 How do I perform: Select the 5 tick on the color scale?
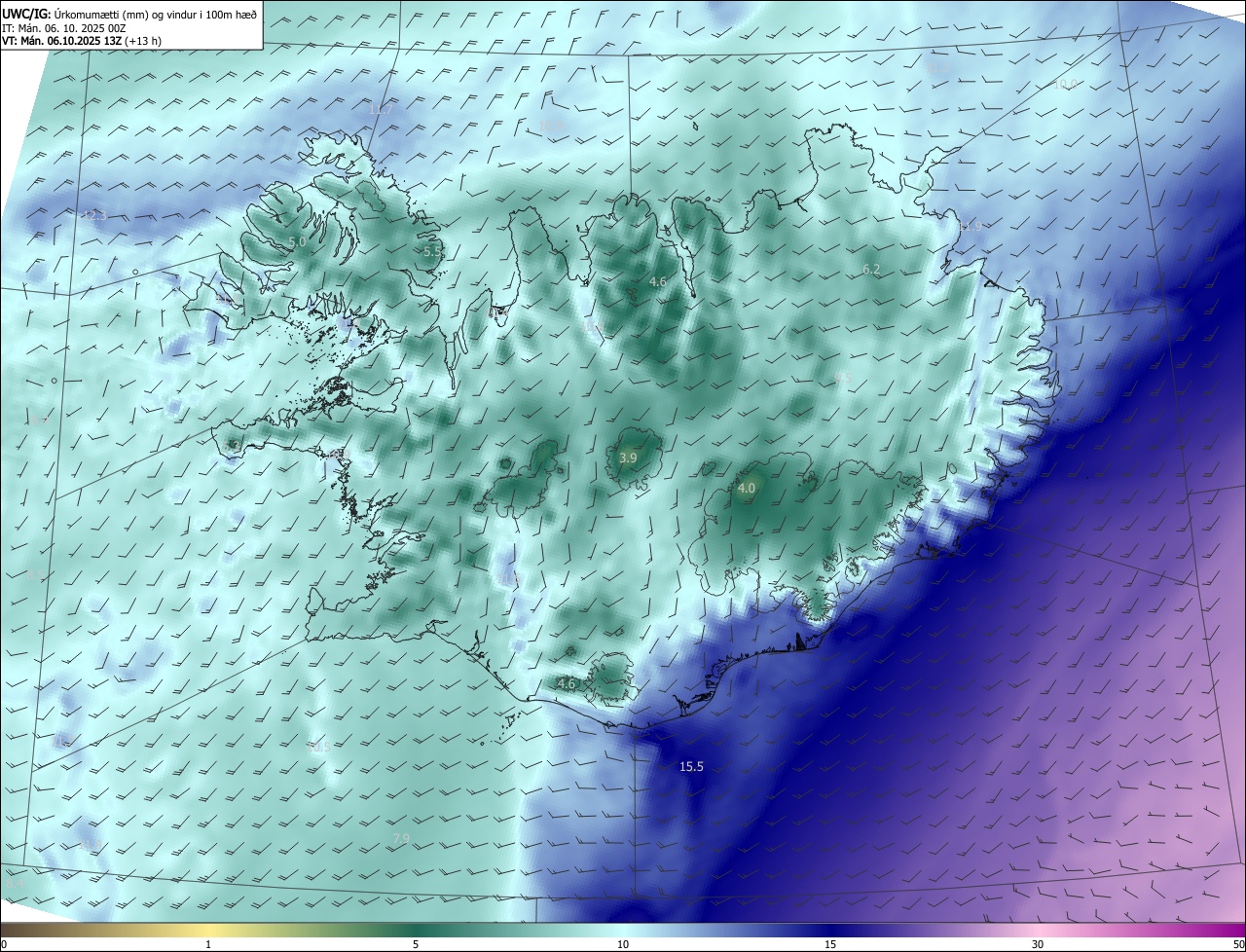coord(416,944)
